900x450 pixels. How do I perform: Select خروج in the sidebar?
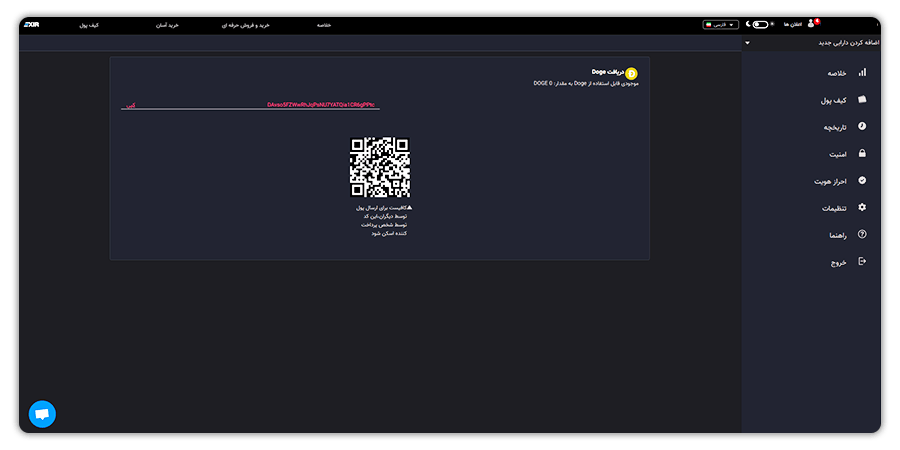point(839,262)
